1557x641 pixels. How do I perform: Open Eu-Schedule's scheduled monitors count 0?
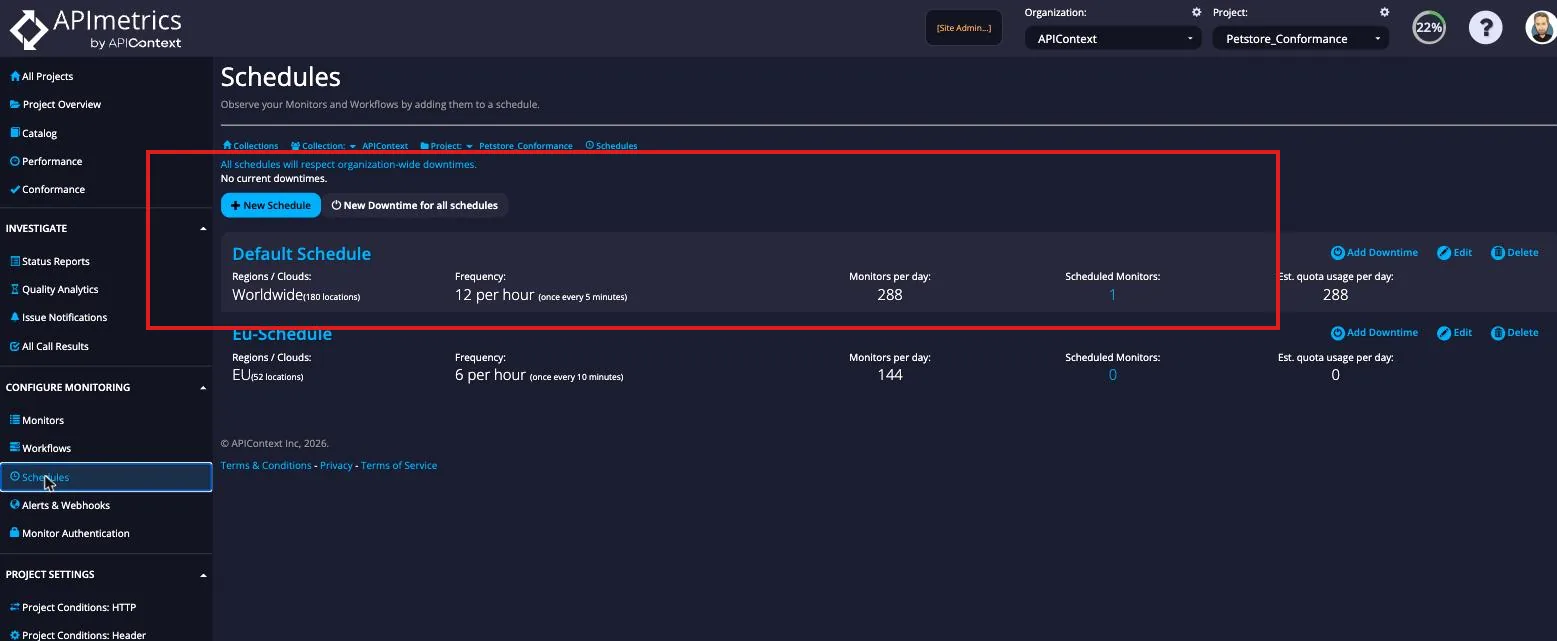(x=1113, y=375)
